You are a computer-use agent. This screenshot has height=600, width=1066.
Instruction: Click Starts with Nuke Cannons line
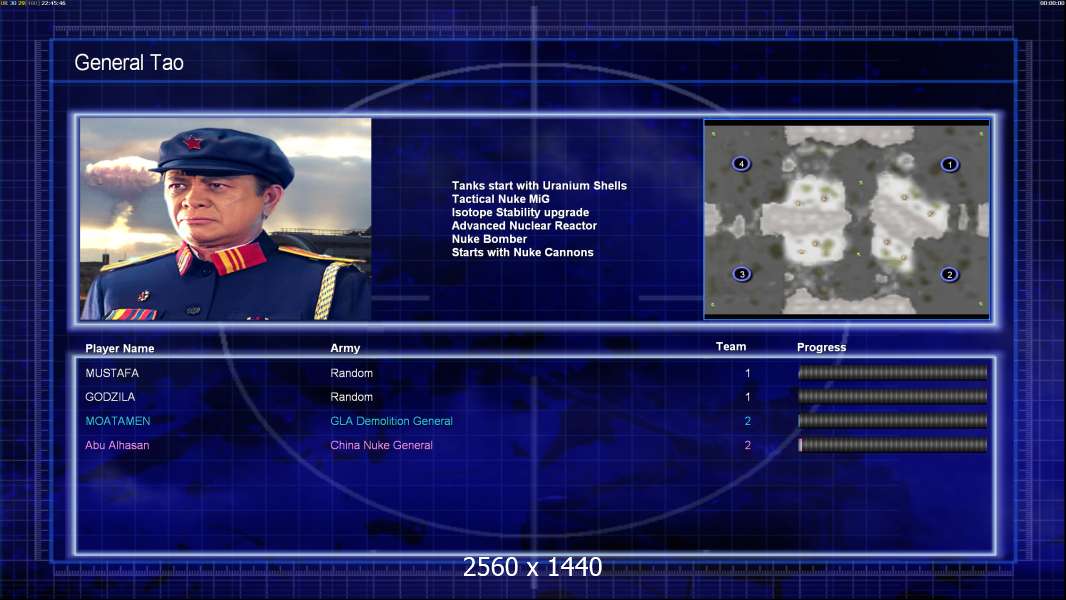522,252
